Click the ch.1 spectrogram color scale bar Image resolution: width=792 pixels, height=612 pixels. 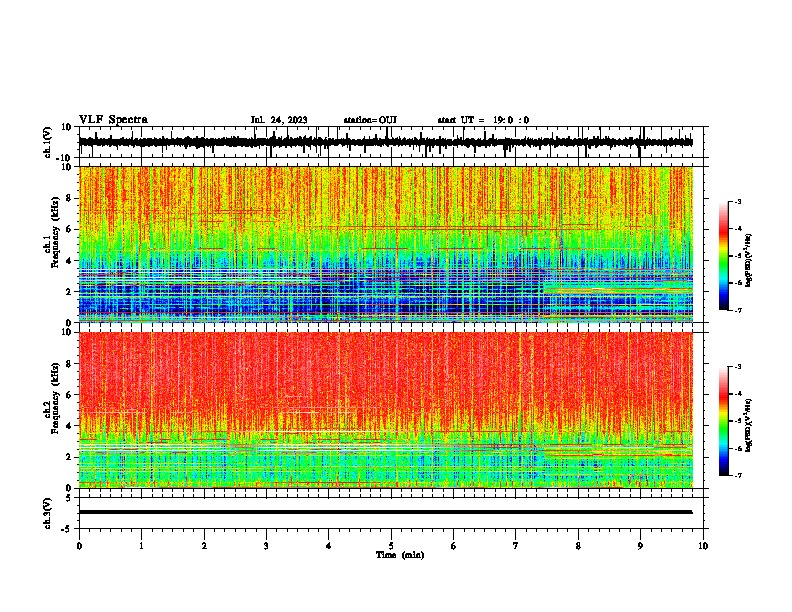(x=724, y=256)
